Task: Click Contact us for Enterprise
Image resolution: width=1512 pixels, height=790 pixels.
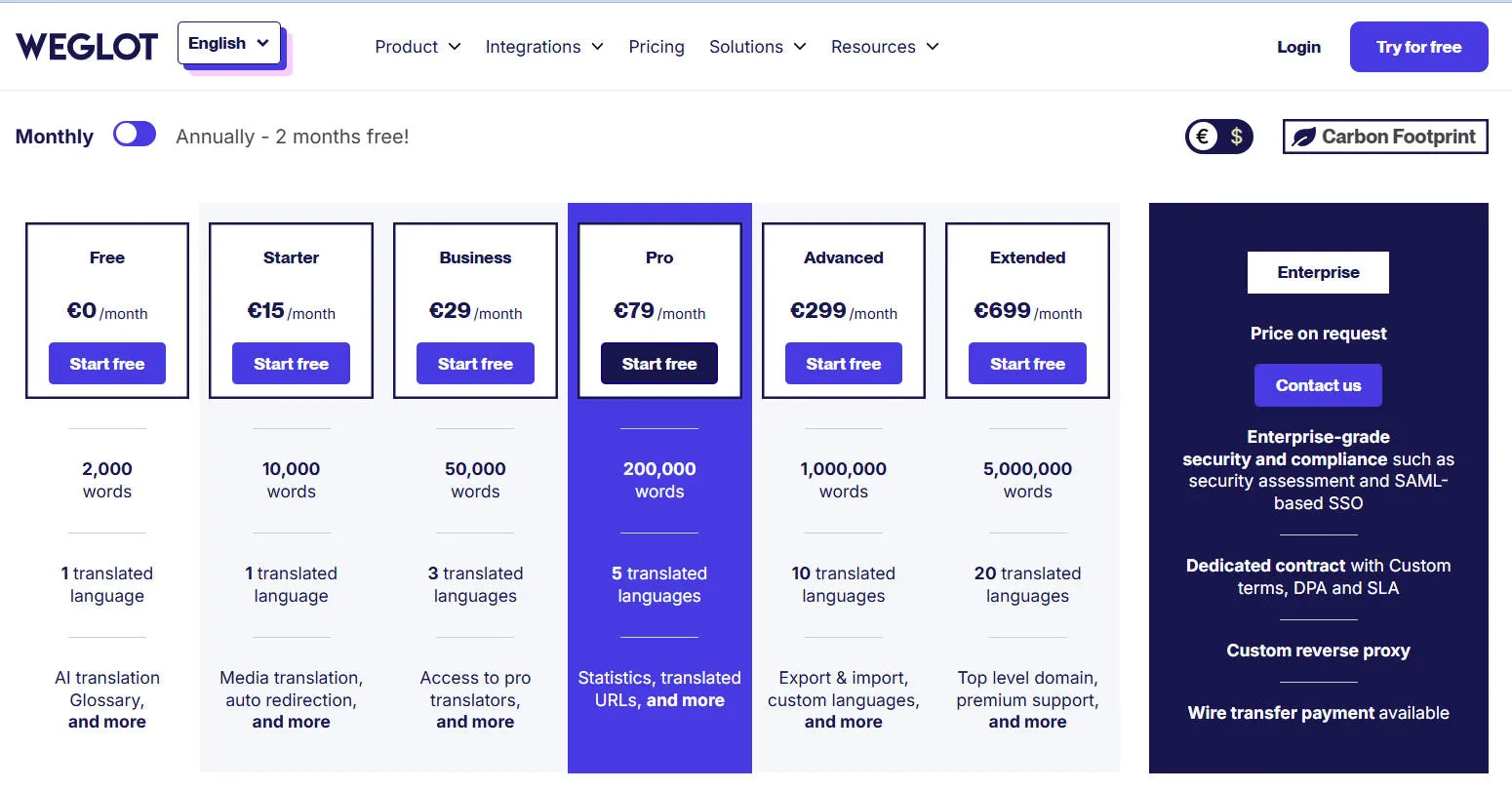Action: [1318, 385]
